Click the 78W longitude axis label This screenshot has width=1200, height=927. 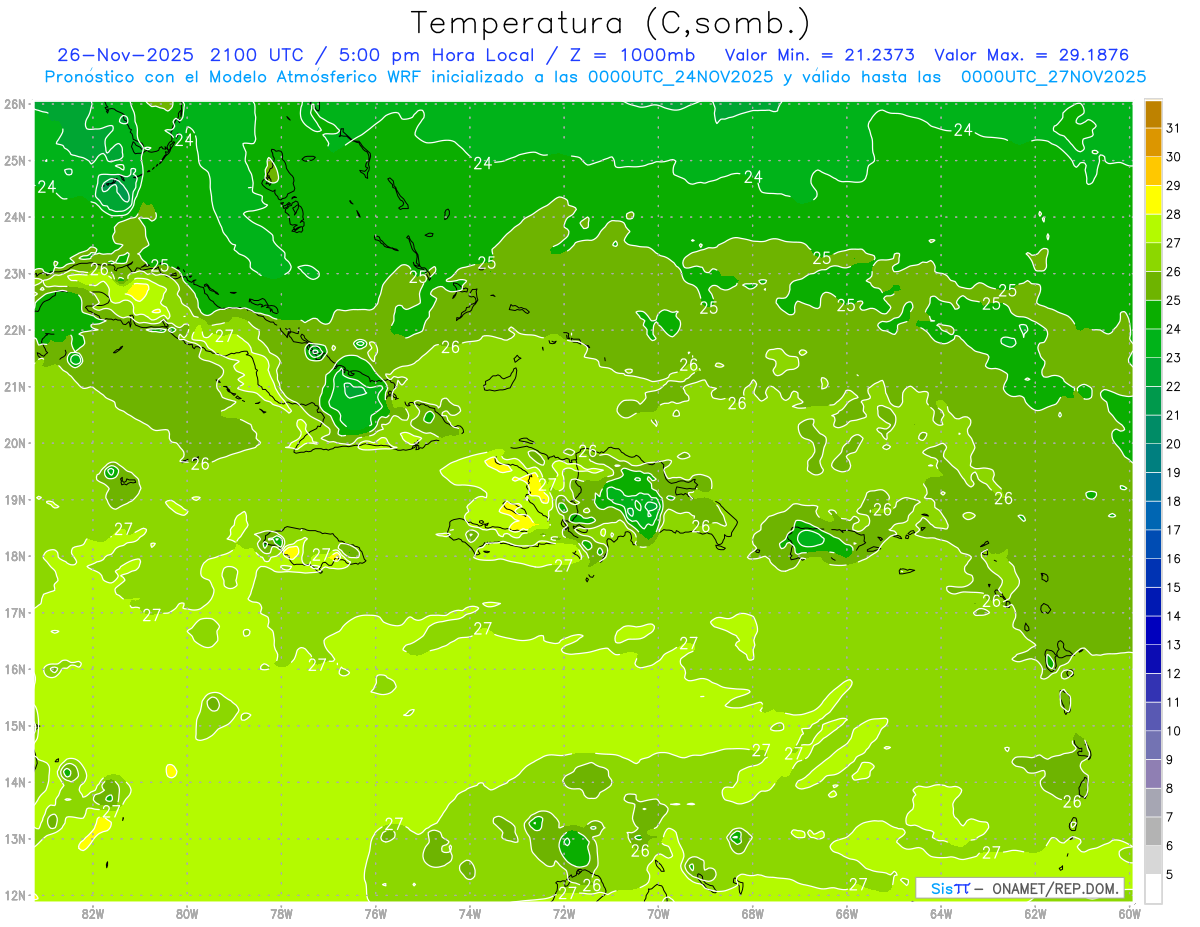(x=281, y=913)
